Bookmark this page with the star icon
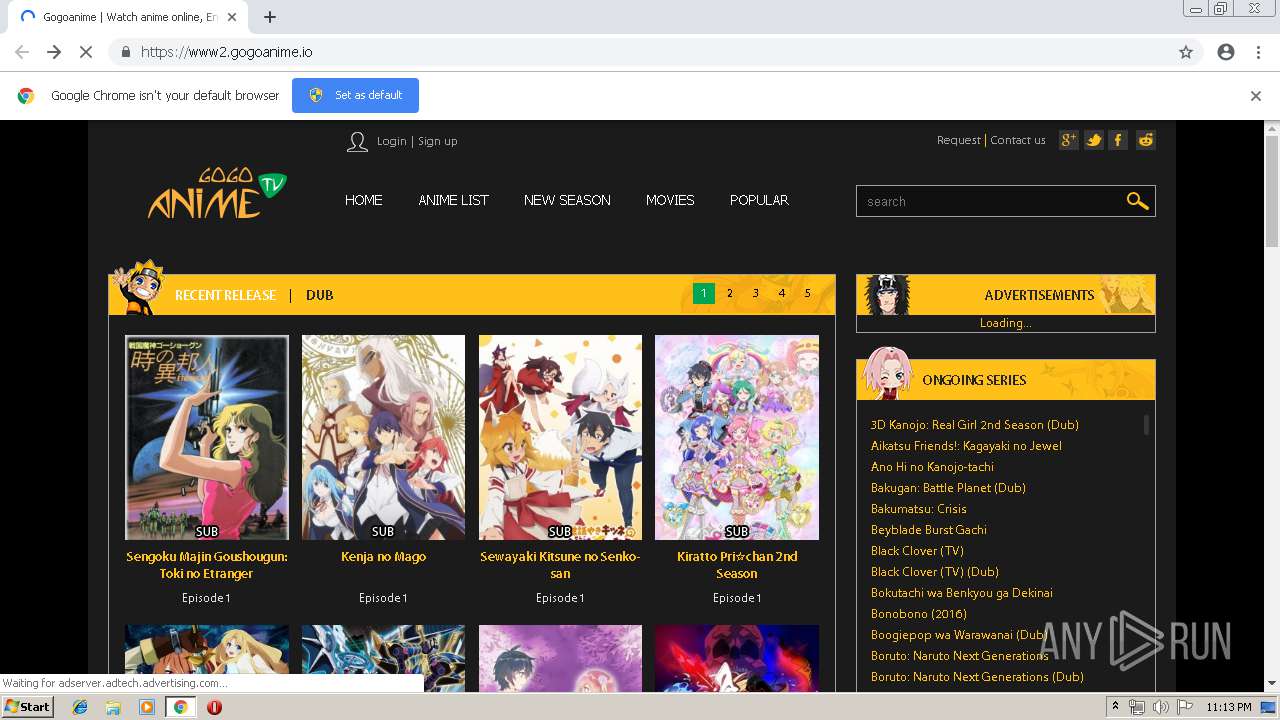 pos(1186,52)
